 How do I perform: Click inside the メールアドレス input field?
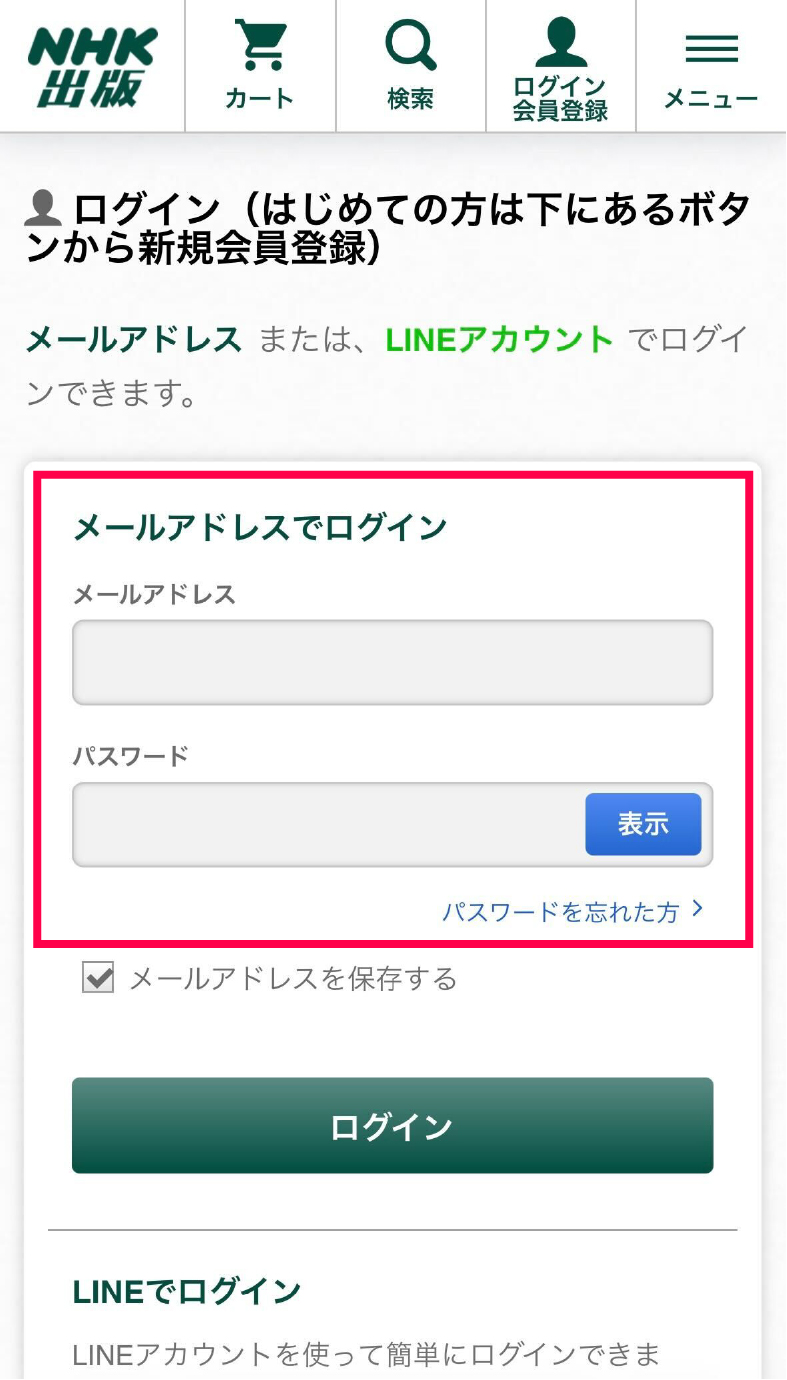pyautogui.click(x=391, y=662)
